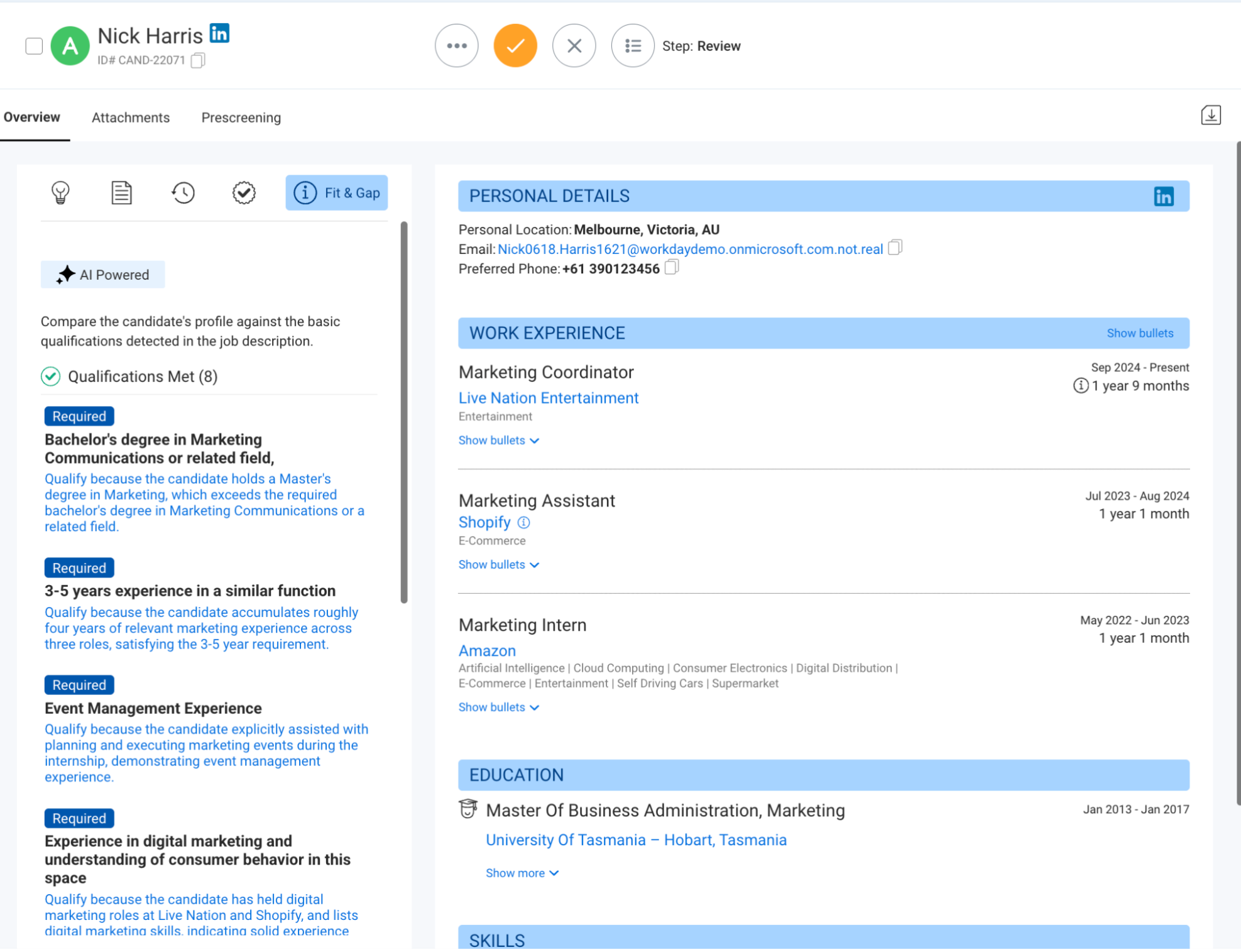The width and height of the screenshot is (1241, 952).
Task: Click info icon beside 1 year 9 months
Action: (x=1080, y=386)
